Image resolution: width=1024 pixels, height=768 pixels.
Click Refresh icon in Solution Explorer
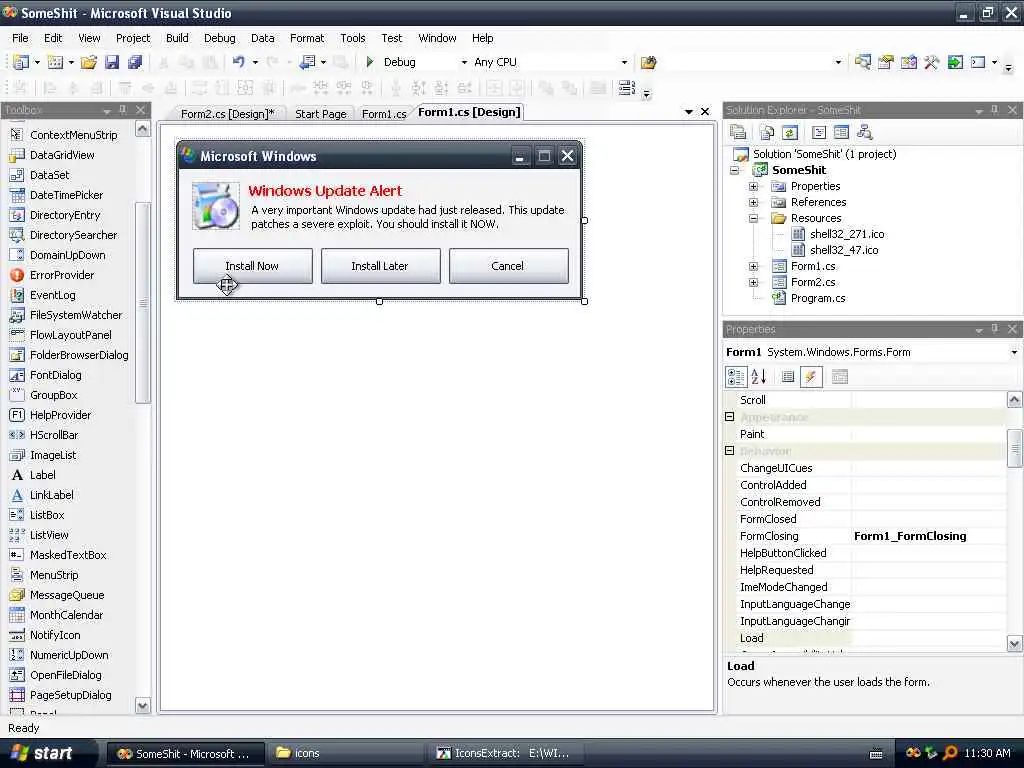[790, 133]
